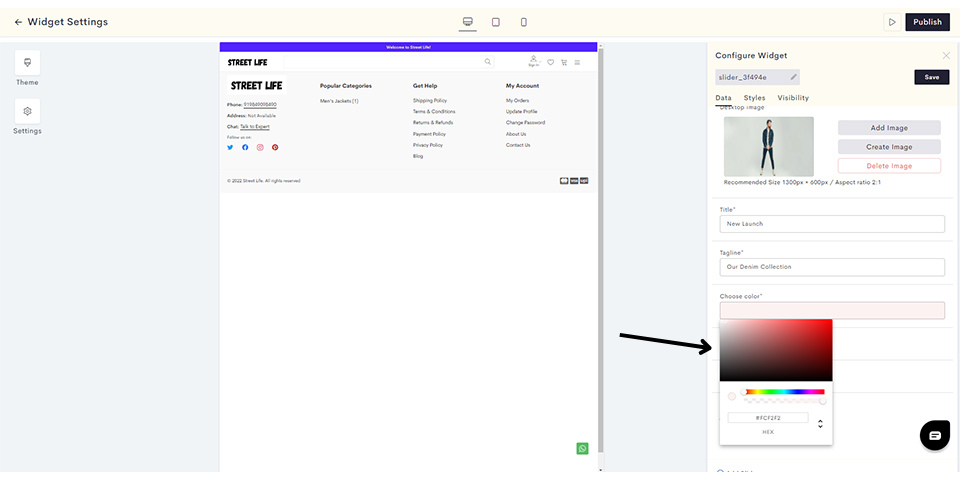The width and height of the screenshot is (960, 480).
Task: Open Men's Jackets category link
Action: tap(339, 101)
